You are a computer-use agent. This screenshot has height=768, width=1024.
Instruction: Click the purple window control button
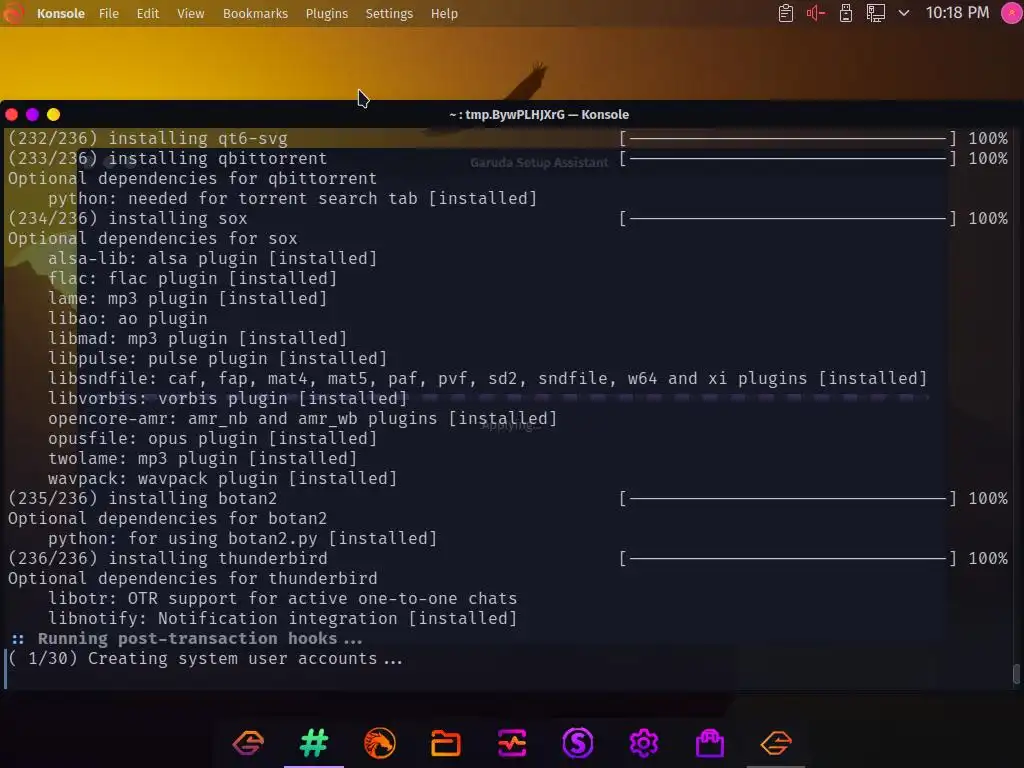click(x=32, y=115)
